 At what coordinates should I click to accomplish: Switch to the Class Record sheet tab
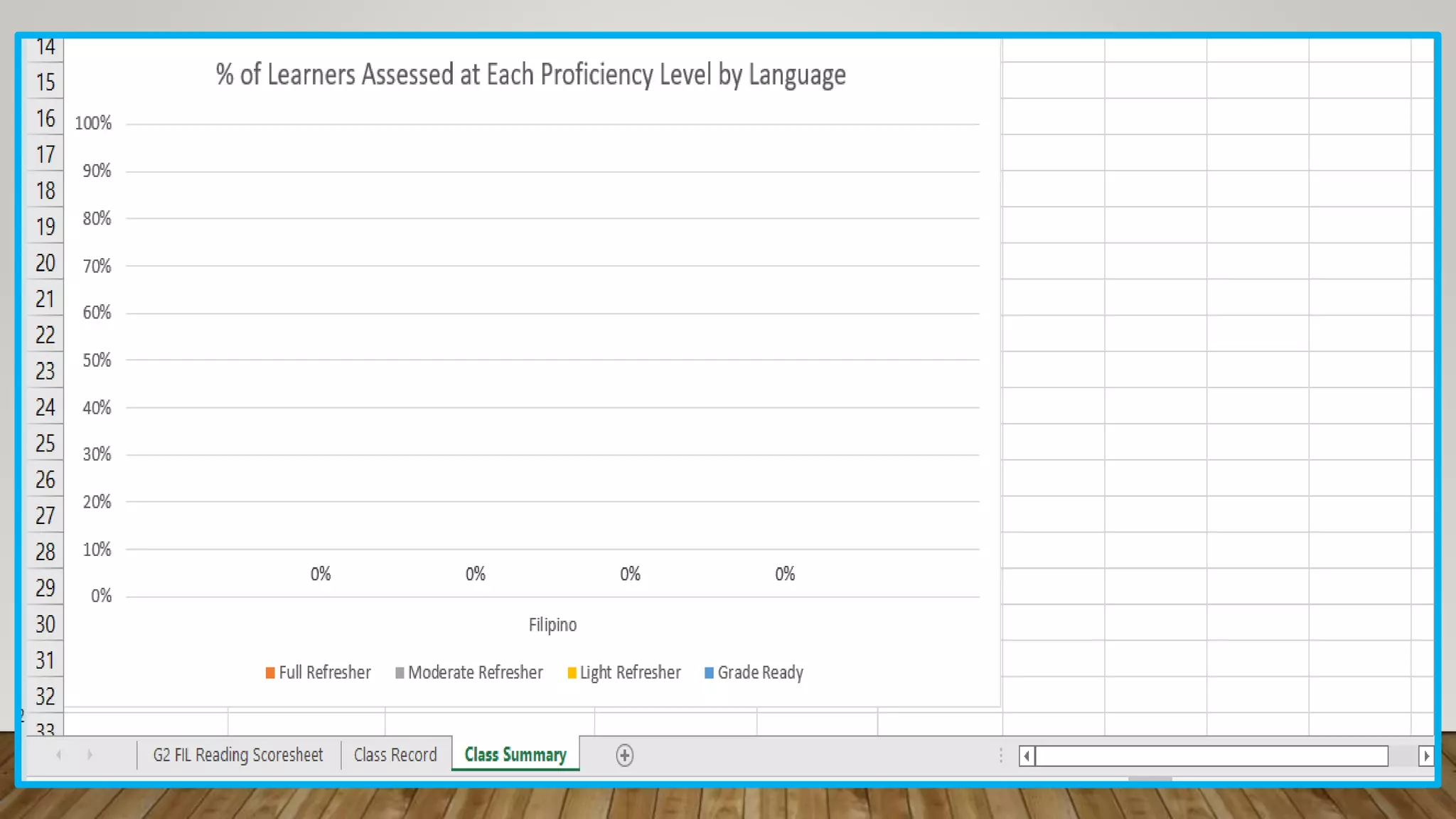tap(395, 755)
